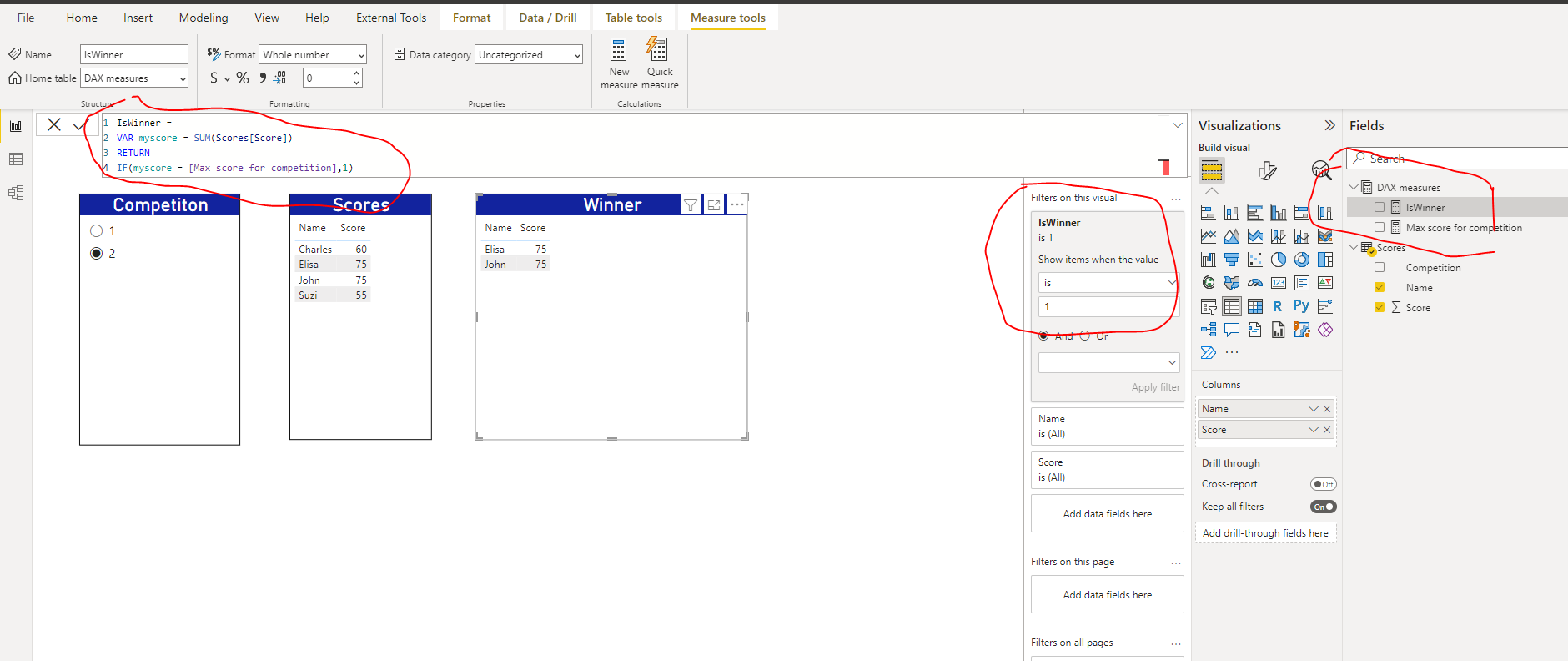Screen dimensions: 1568x661
Task: Remove Score from Columns well
Action: pos(1327,430)
